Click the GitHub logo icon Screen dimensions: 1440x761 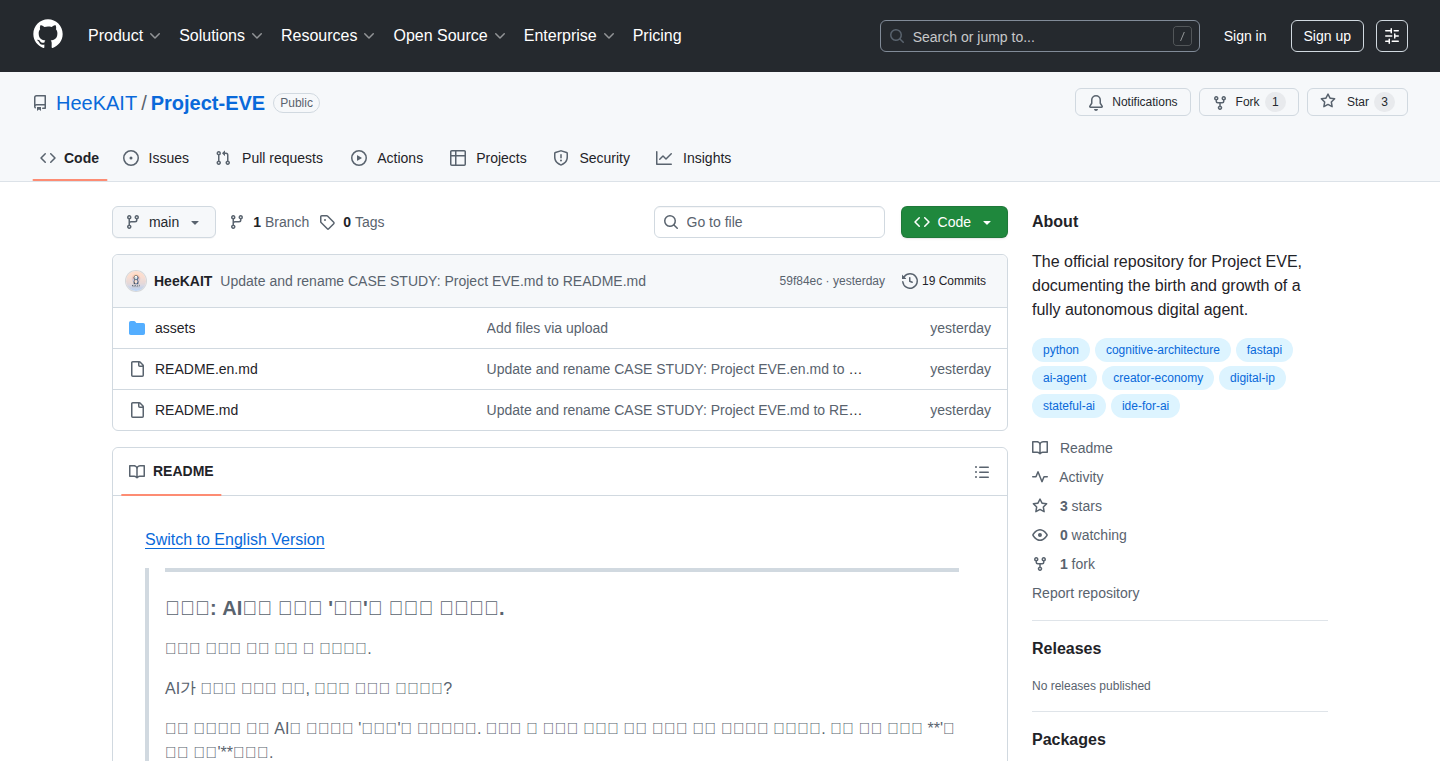(x=48, y=35)
